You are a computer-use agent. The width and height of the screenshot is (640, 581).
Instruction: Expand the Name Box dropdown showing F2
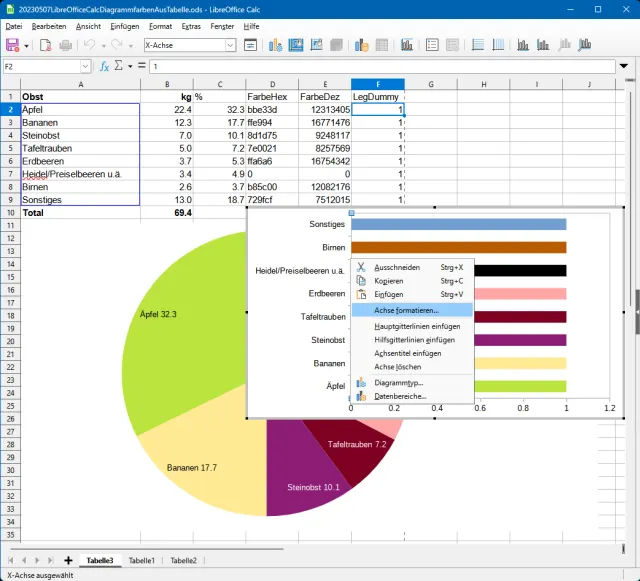(x=85, y=66)
